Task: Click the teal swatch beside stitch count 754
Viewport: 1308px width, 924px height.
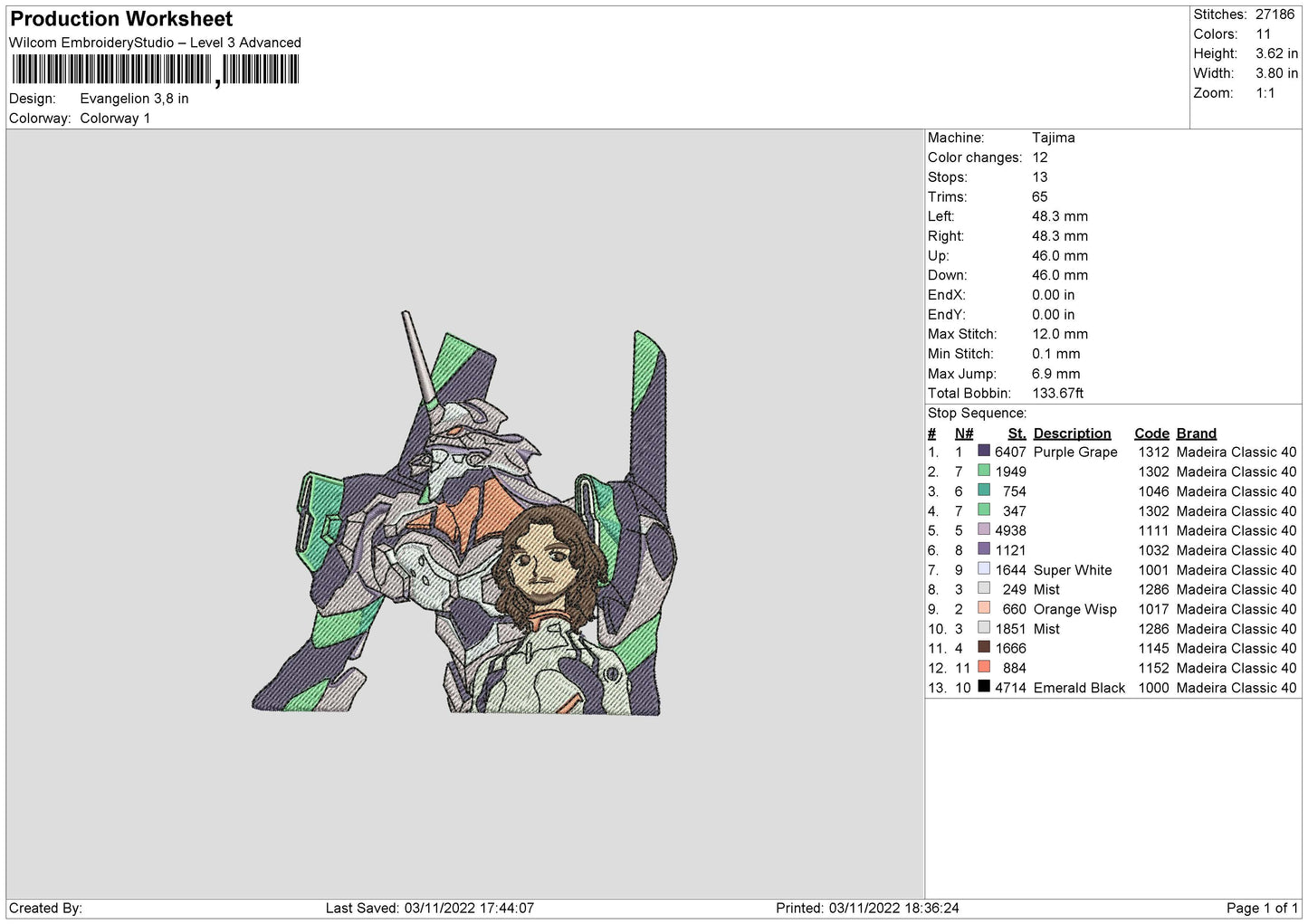Action: click(984, 491)
